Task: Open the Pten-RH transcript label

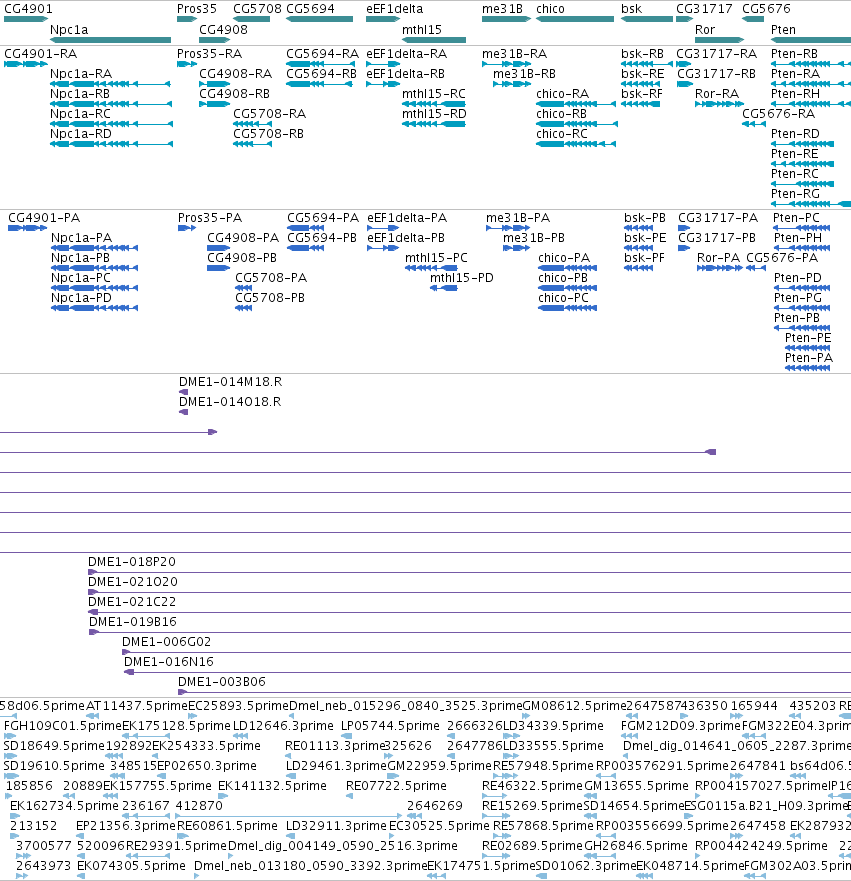Action: pos(795,94)
